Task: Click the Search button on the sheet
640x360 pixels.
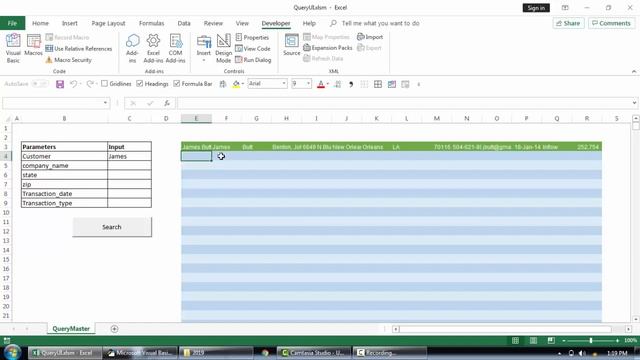Action: [x=112, y=227]
